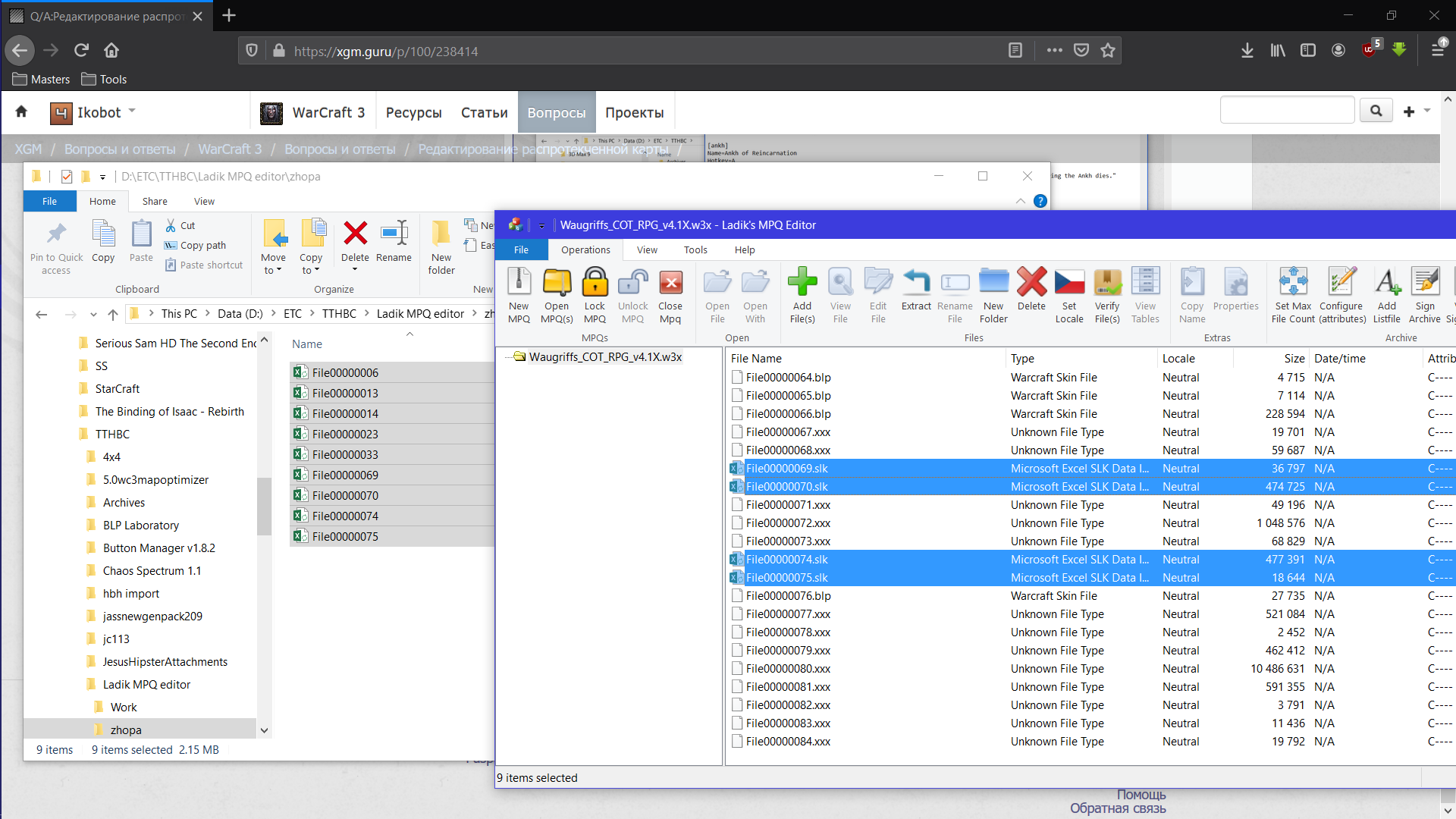Open Ikobot user dropdown arrow
The height and width of the screenshot is (819, 1456).
[132, 111]
